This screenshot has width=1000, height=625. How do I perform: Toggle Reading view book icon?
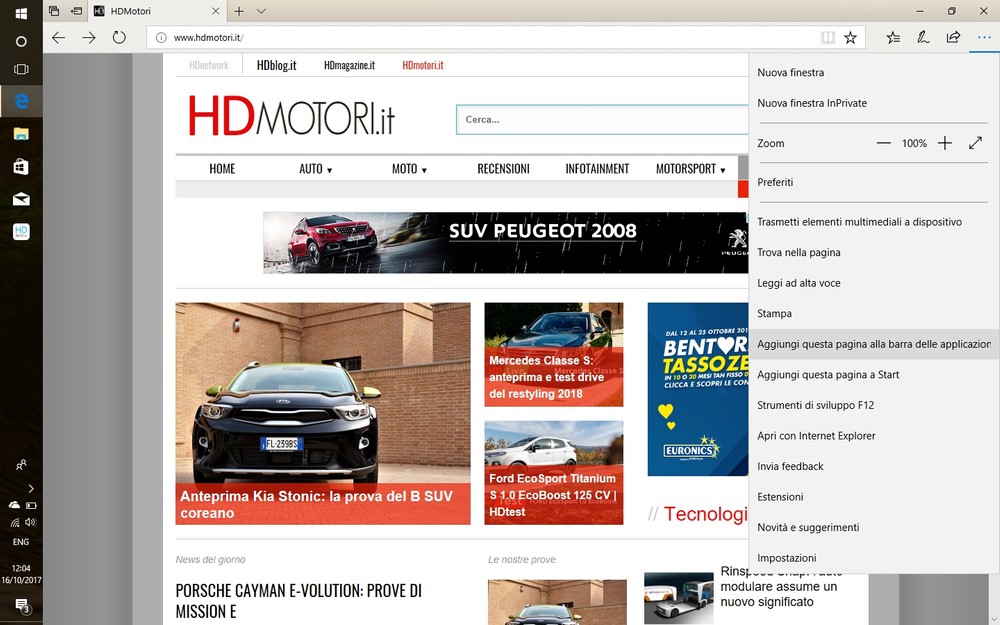(x=827, y=38)
